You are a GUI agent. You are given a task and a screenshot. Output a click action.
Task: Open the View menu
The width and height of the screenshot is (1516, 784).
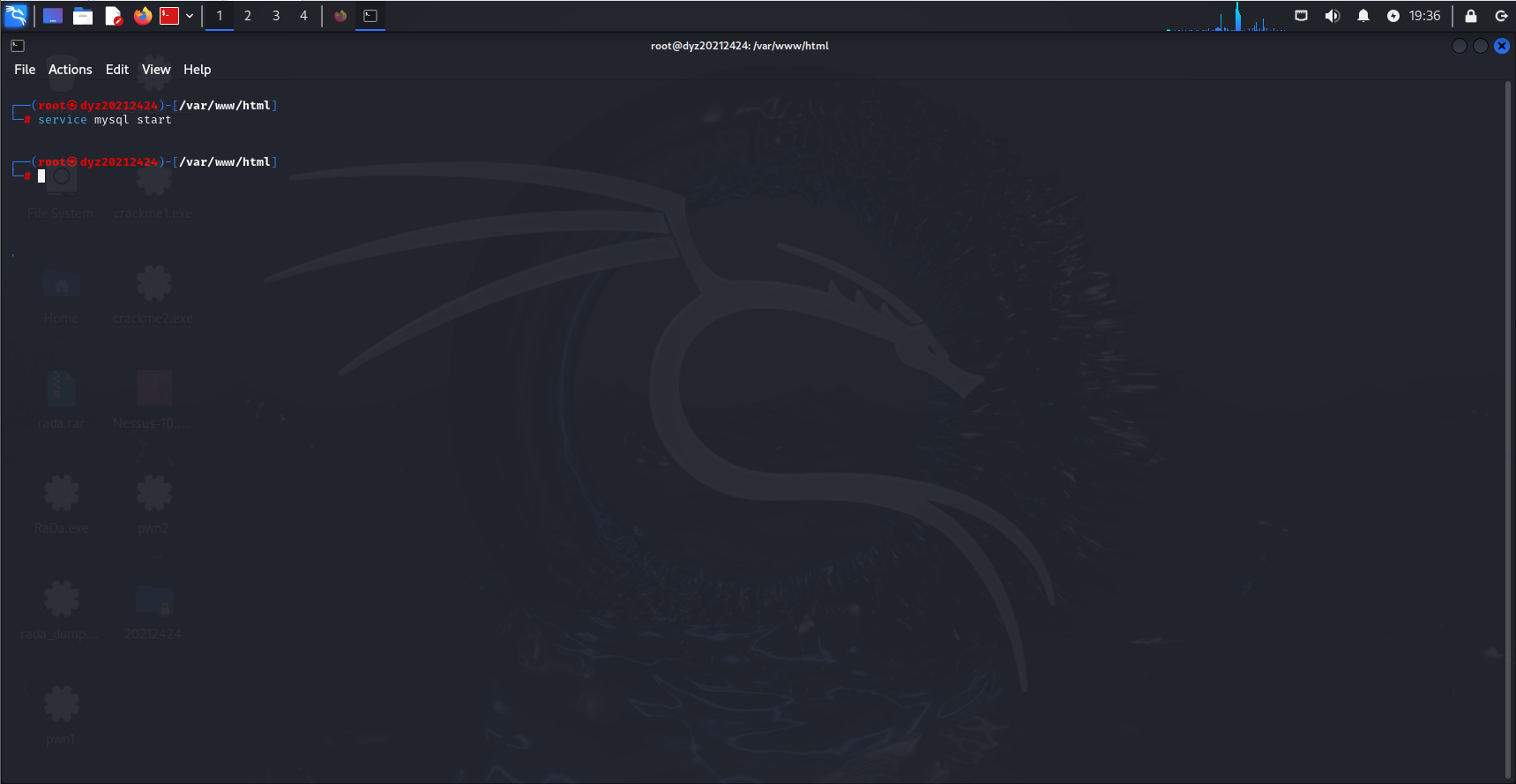[x=156, y=70]
